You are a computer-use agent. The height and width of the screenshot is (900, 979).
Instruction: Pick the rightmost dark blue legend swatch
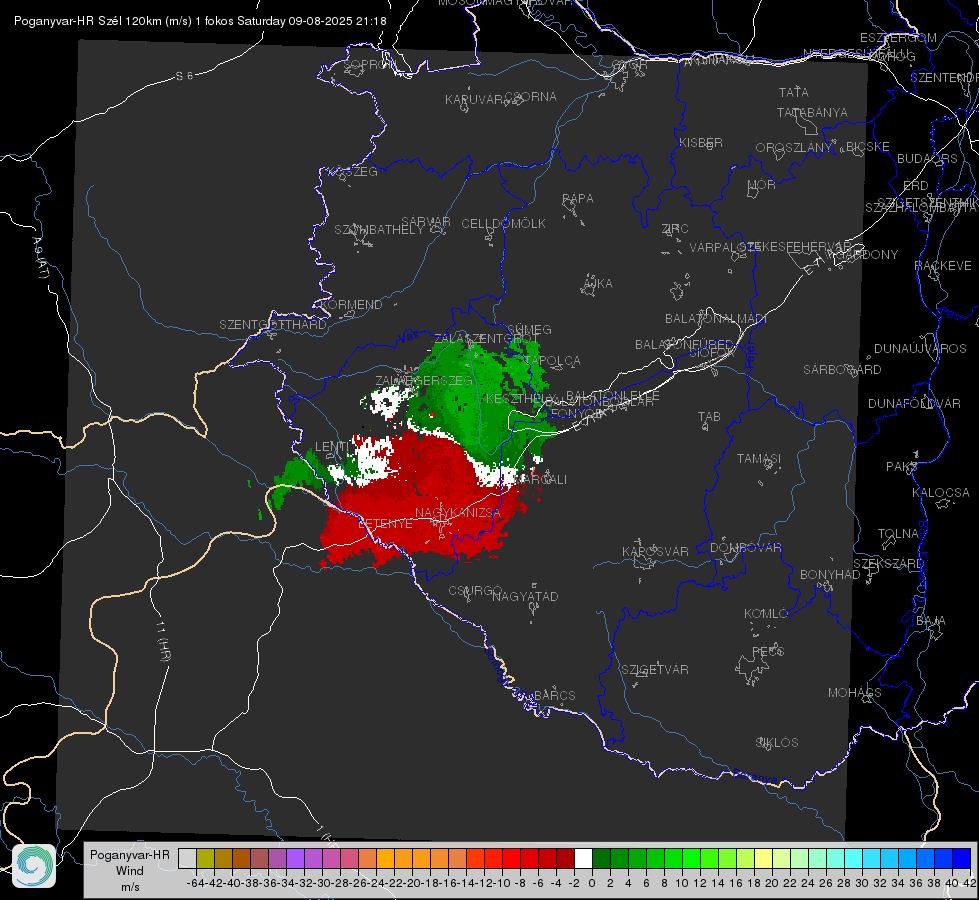click(x=962, y=858)
